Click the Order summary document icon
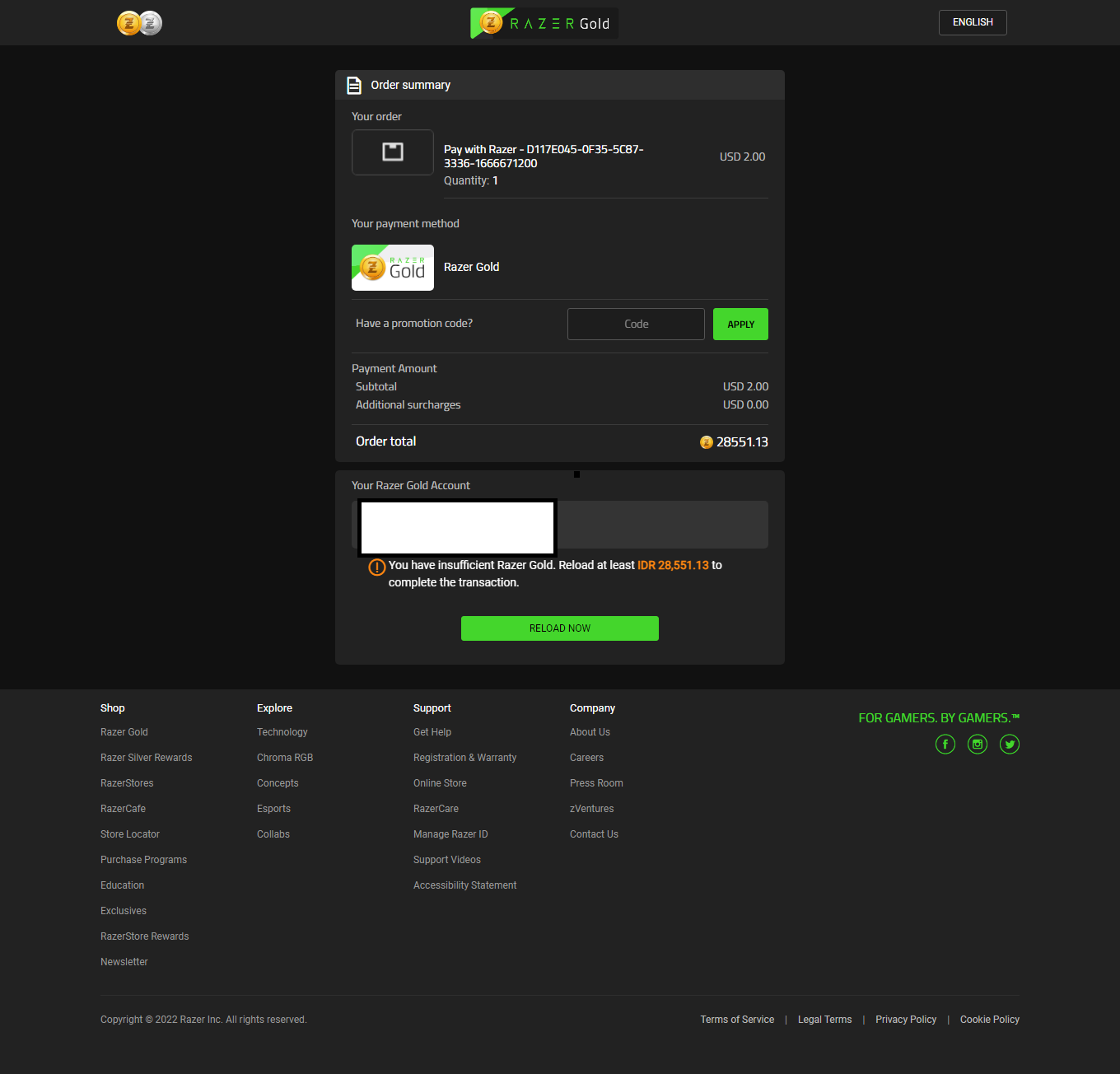The width and height of the screenshot is (1120, 1074). coord(354,85)
